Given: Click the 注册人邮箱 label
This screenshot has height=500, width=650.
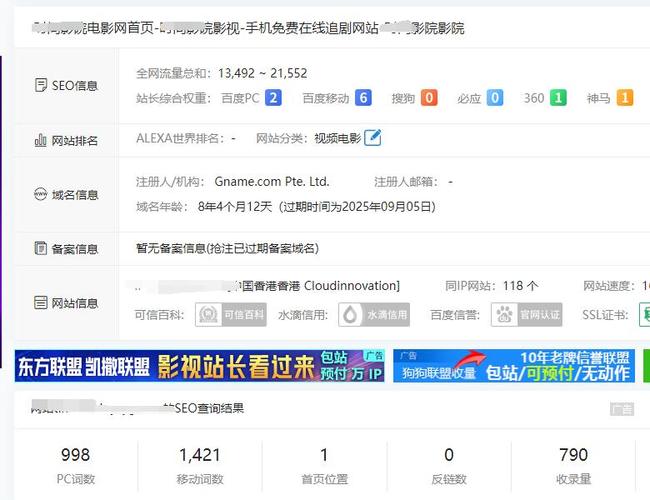Looking at the screenshot, I should (406, 182).
